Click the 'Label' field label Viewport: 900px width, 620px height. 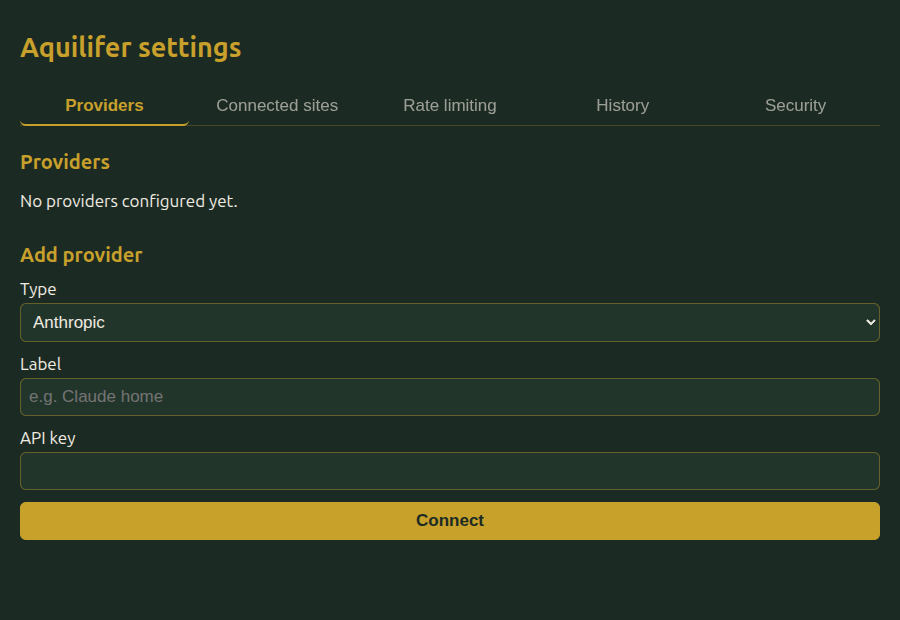click(41, 364)
